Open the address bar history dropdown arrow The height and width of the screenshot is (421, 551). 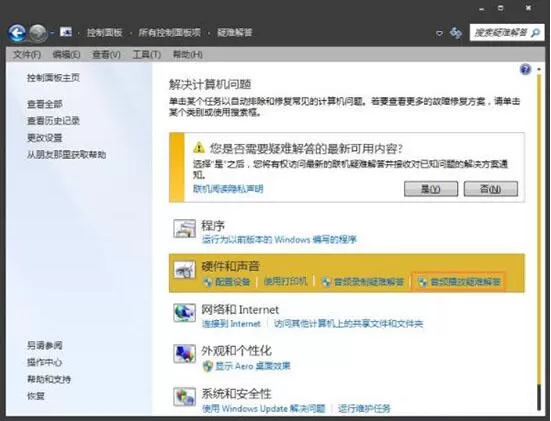(x=439, y=33)
